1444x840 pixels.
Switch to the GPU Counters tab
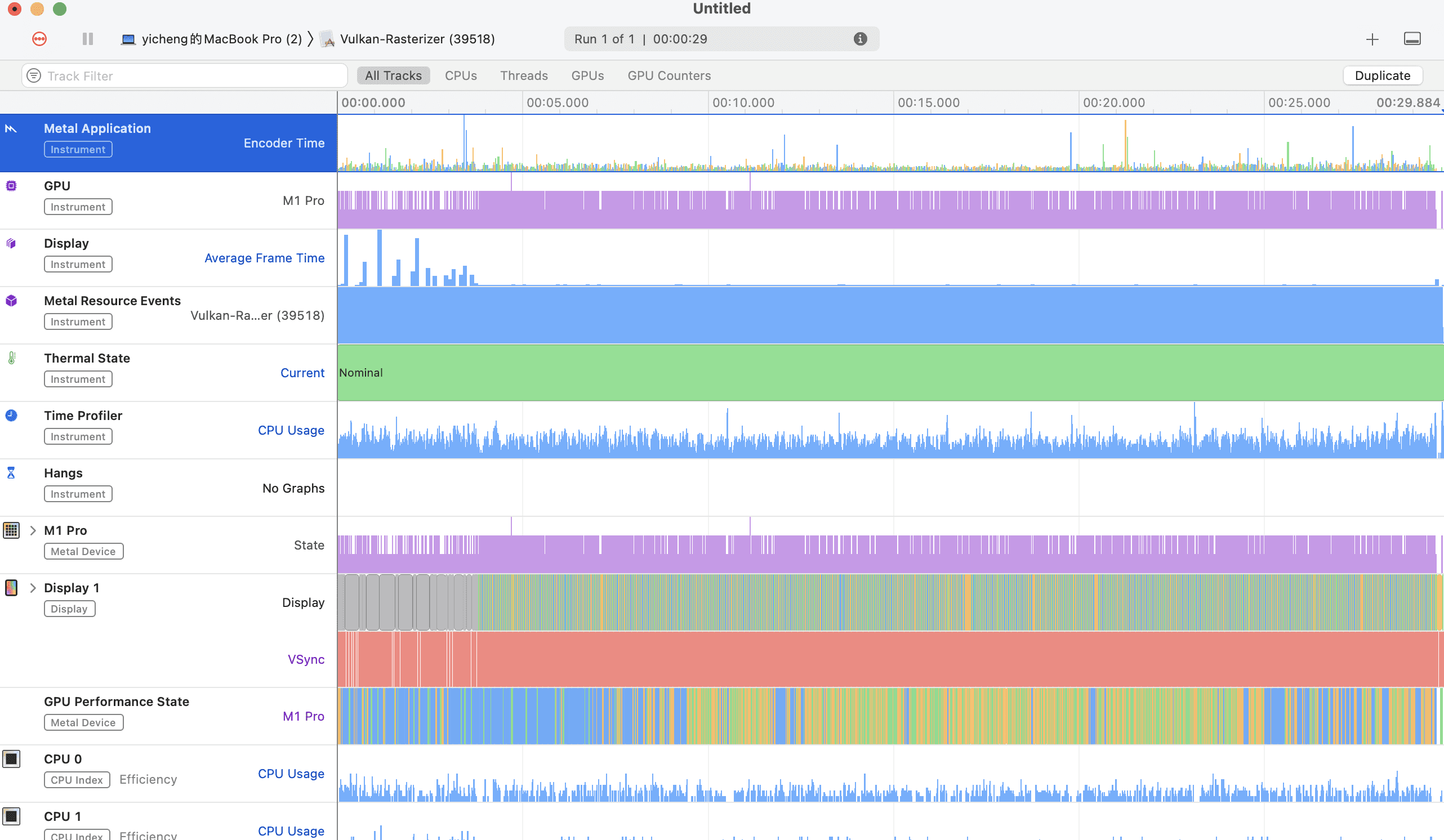point(668,75)
